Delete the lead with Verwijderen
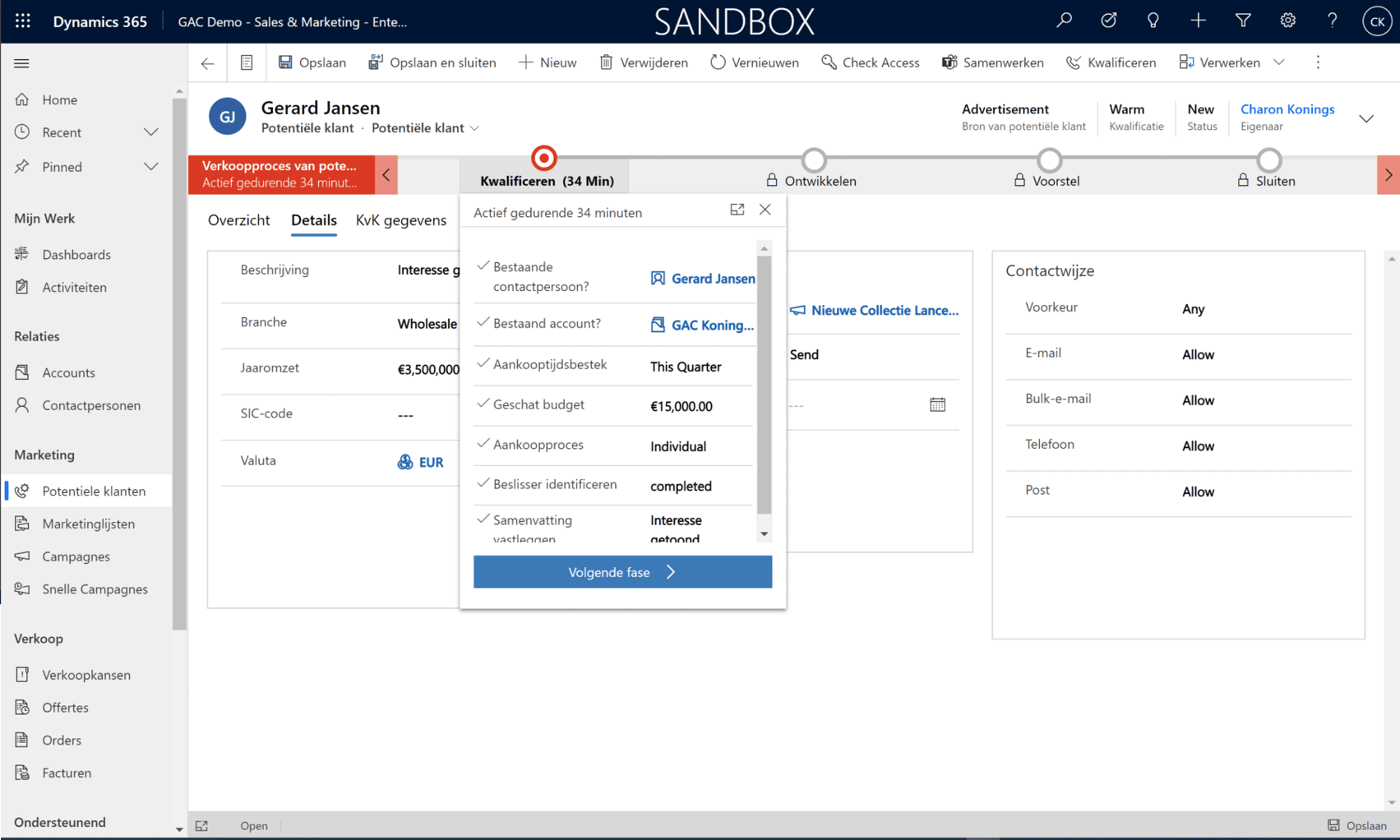The image size is (1400, 840). (x=644, y=62)
